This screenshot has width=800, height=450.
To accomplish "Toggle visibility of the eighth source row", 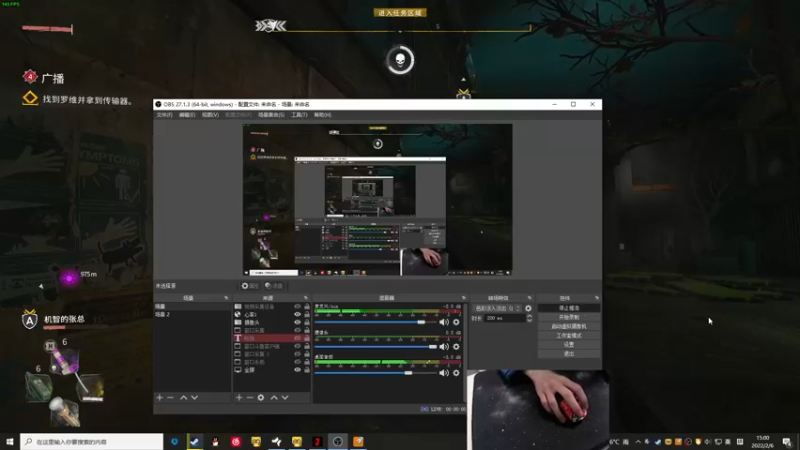I will [x=297, y=362].
